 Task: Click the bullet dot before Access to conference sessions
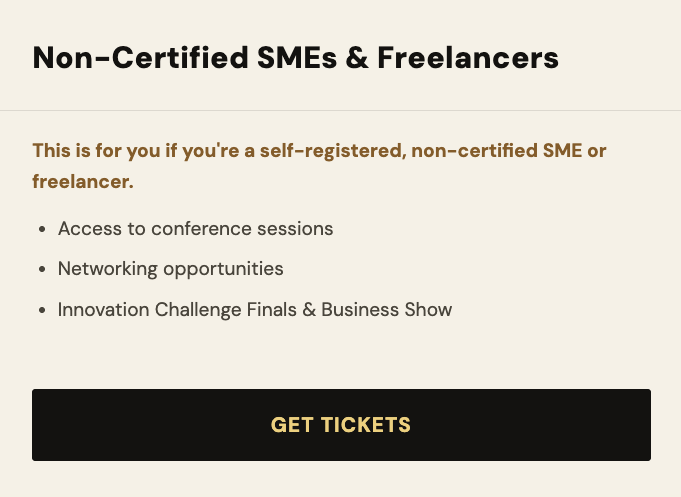(42, 229)
